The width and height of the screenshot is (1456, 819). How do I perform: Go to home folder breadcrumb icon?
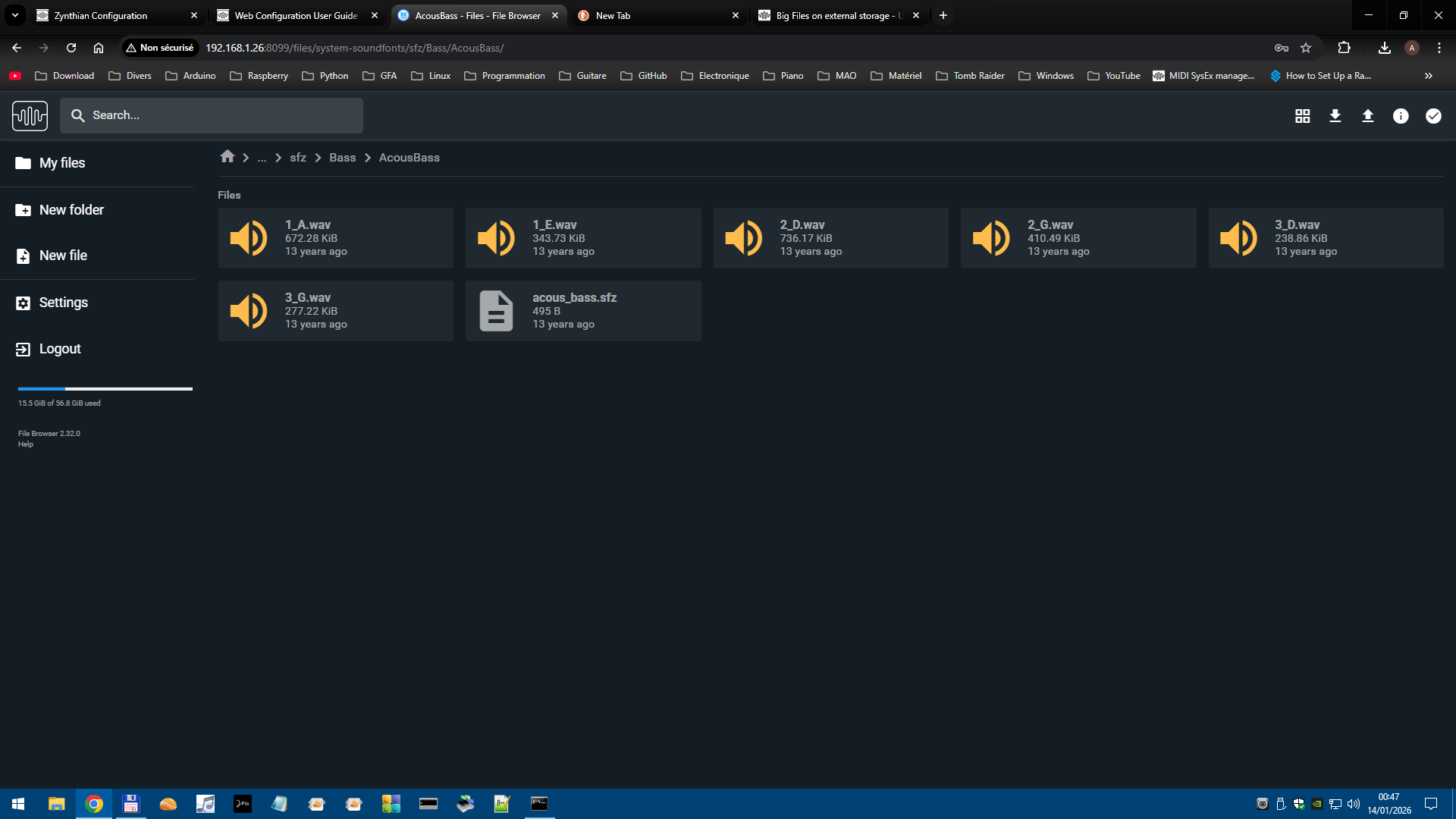[x=227, y=157]
